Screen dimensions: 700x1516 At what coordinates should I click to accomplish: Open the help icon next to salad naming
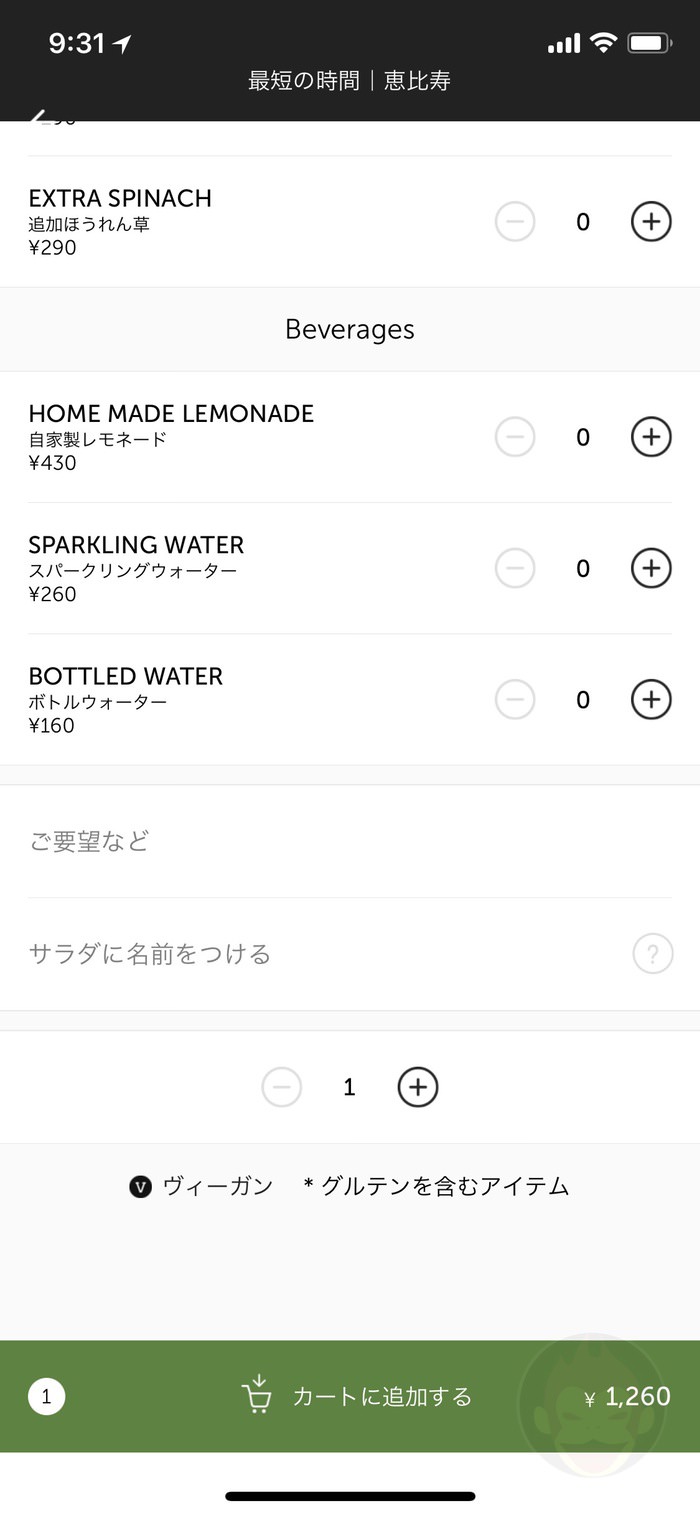tap(652, 954)
